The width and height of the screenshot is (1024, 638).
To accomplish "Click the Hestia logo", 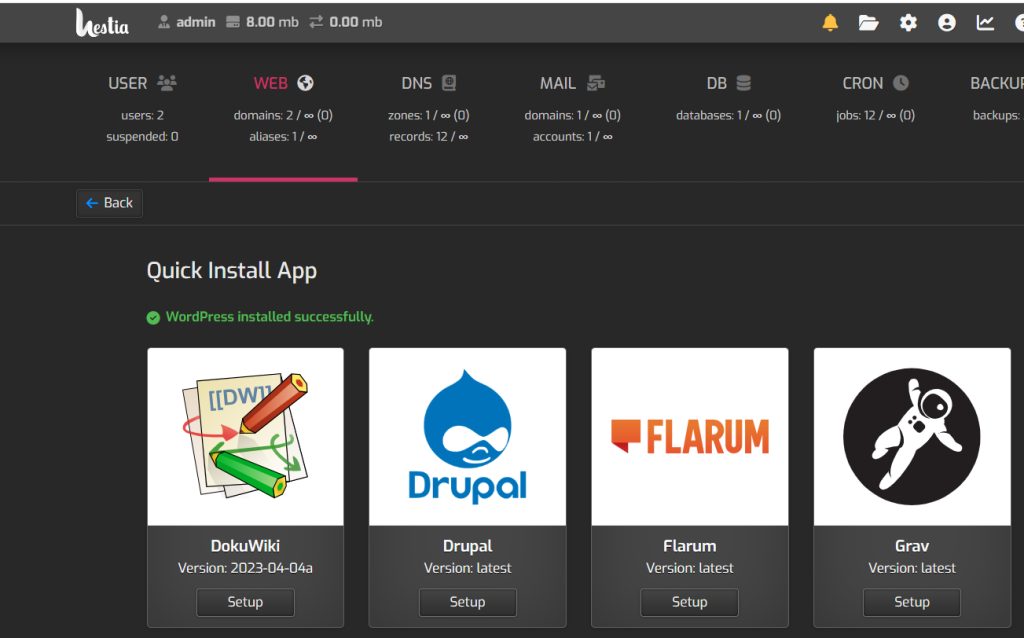I will pyautogui.click(x=102, y=22).
